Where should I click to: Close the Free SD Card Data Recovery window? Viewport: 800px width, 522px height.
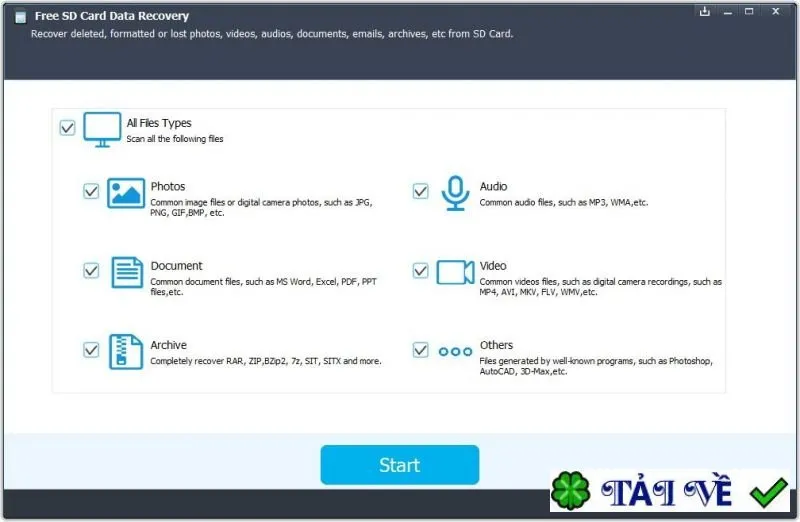[776, 11]
